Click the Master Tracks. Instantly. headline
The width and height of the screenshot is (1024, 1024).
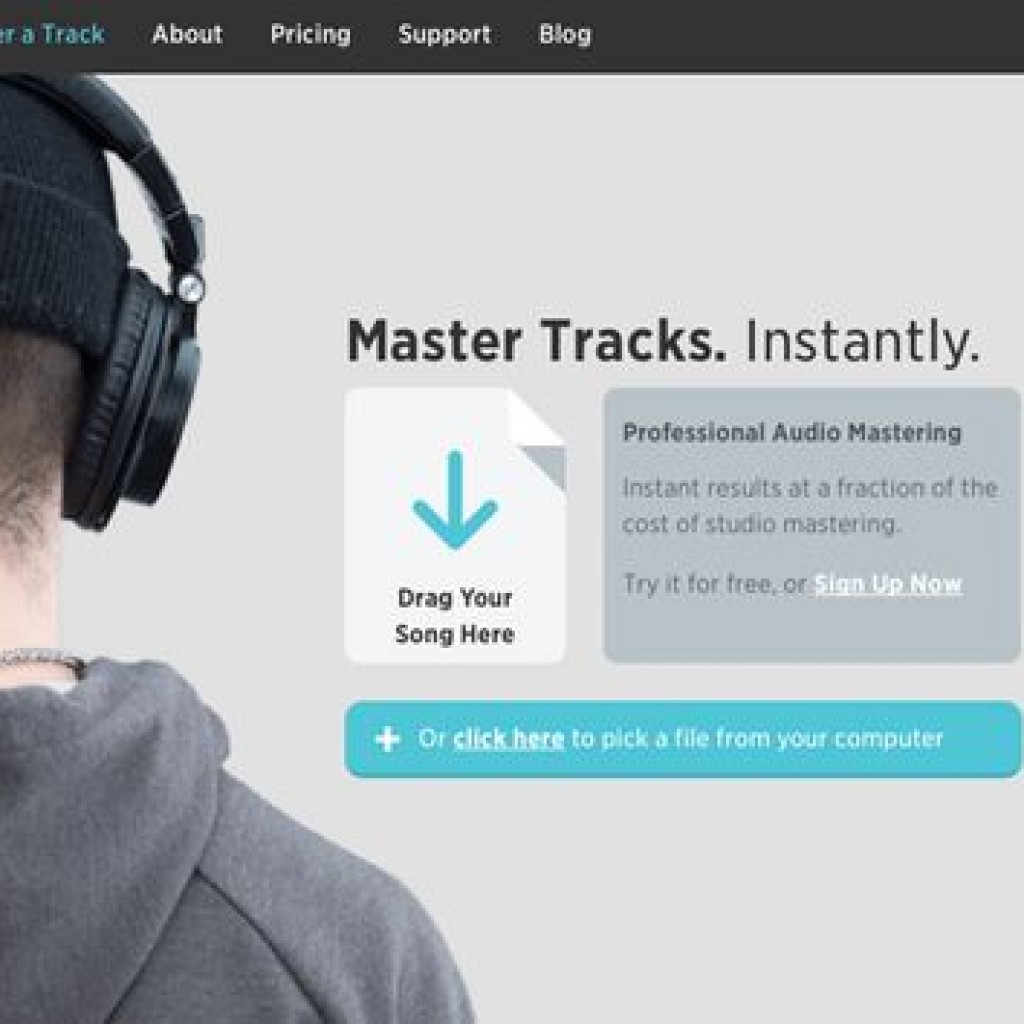click(664, 341)
